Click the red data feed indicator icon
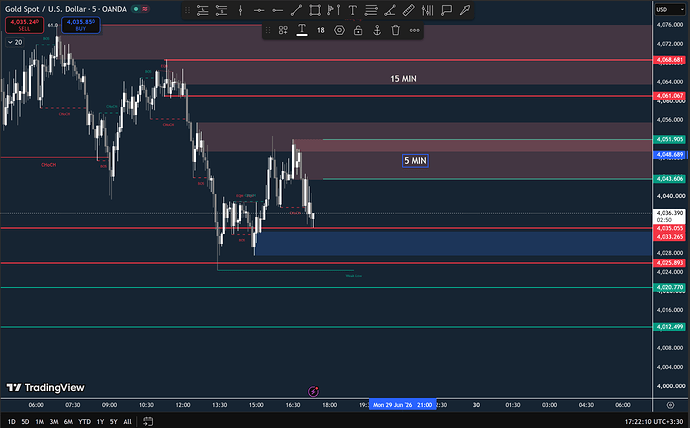Screen dimensions: 690x428 point(145,9)
